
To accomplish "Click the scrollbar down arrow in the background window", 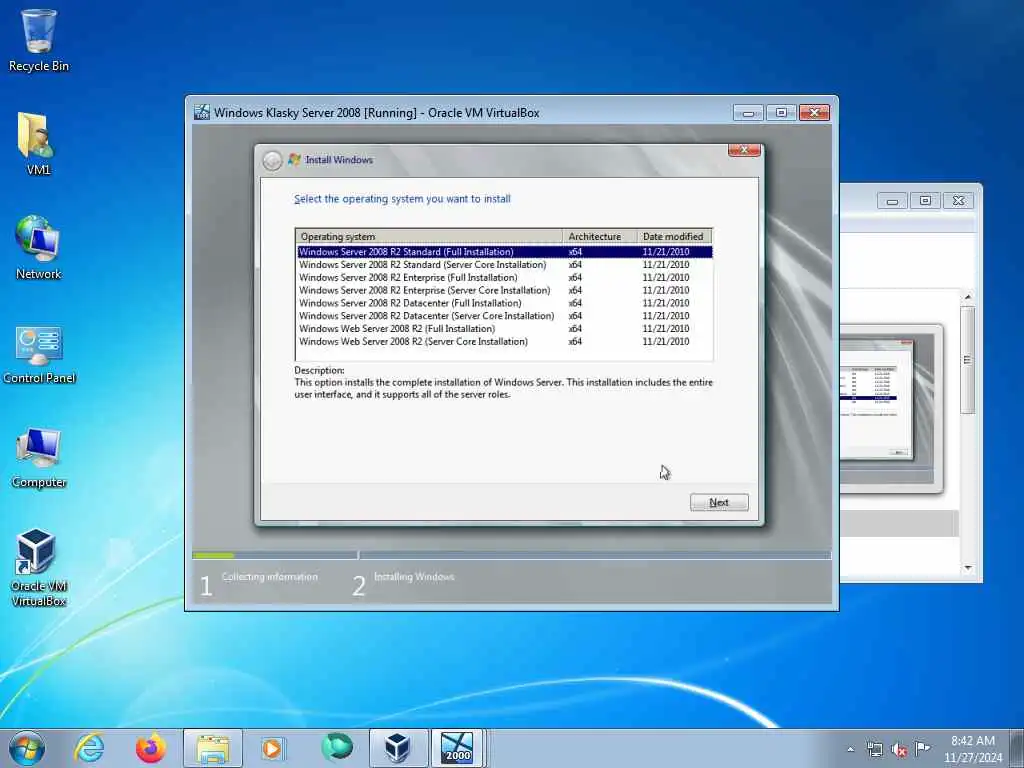I will click(968, 568).
